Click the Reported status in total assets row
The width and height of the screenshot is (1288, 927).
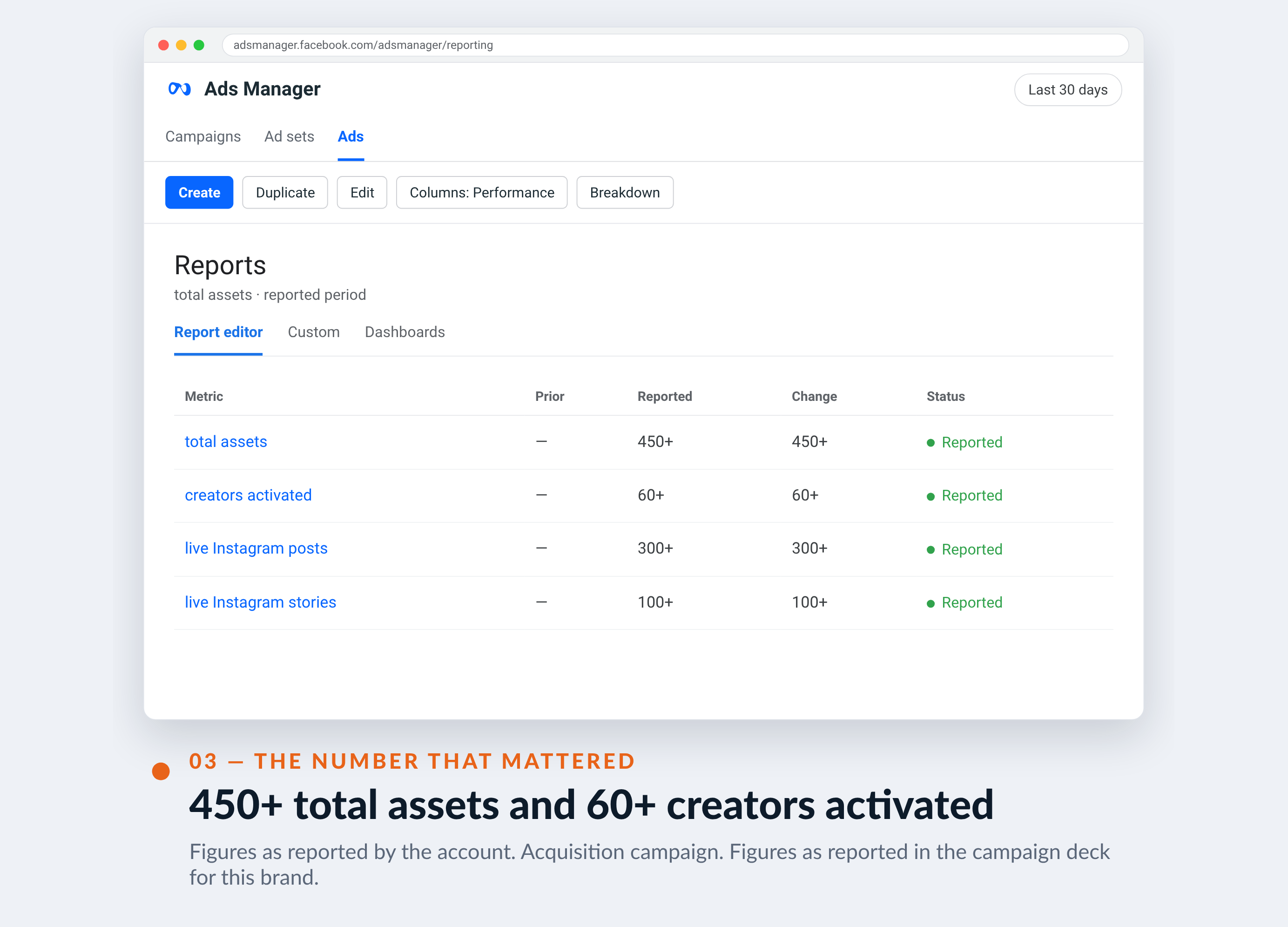(x=964, y=442)
